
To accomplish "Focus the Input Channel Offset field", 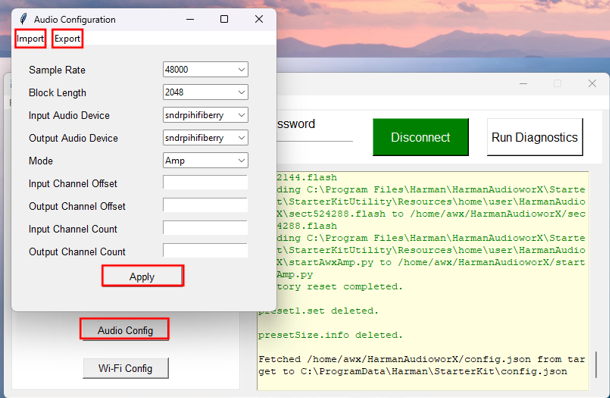I will 205,182.
